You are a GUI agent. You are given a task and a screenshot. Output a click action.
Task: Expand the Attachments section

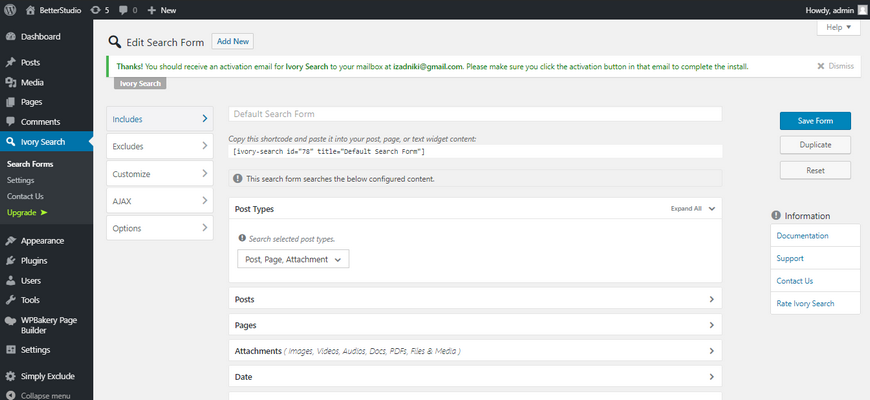point(475,351)
